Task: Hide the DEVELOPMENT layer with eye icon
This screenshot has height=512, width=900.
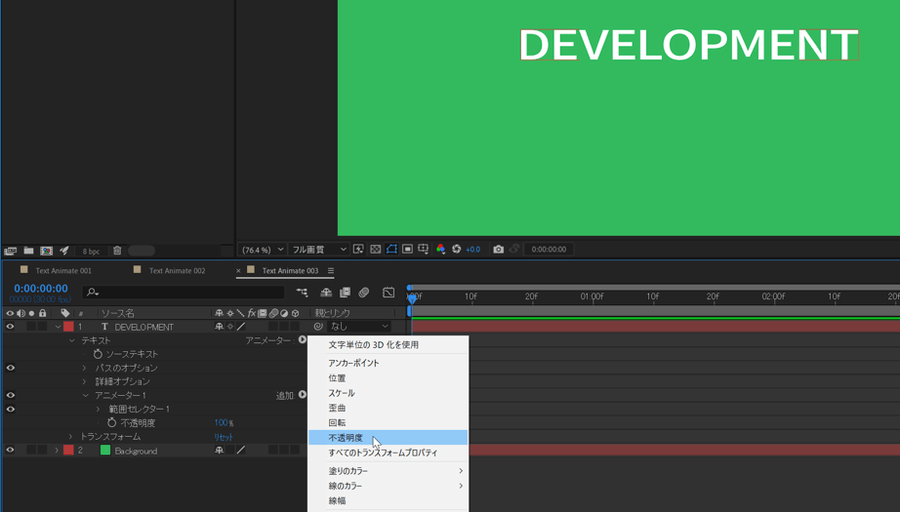Action: click(x=10, y=327)
